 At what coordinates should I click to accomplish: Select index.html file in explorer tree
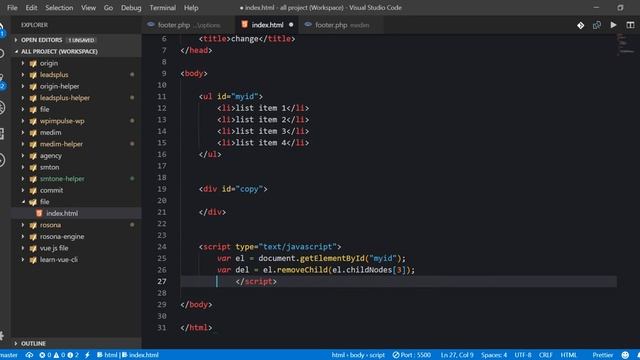click(x=76, y=213)
